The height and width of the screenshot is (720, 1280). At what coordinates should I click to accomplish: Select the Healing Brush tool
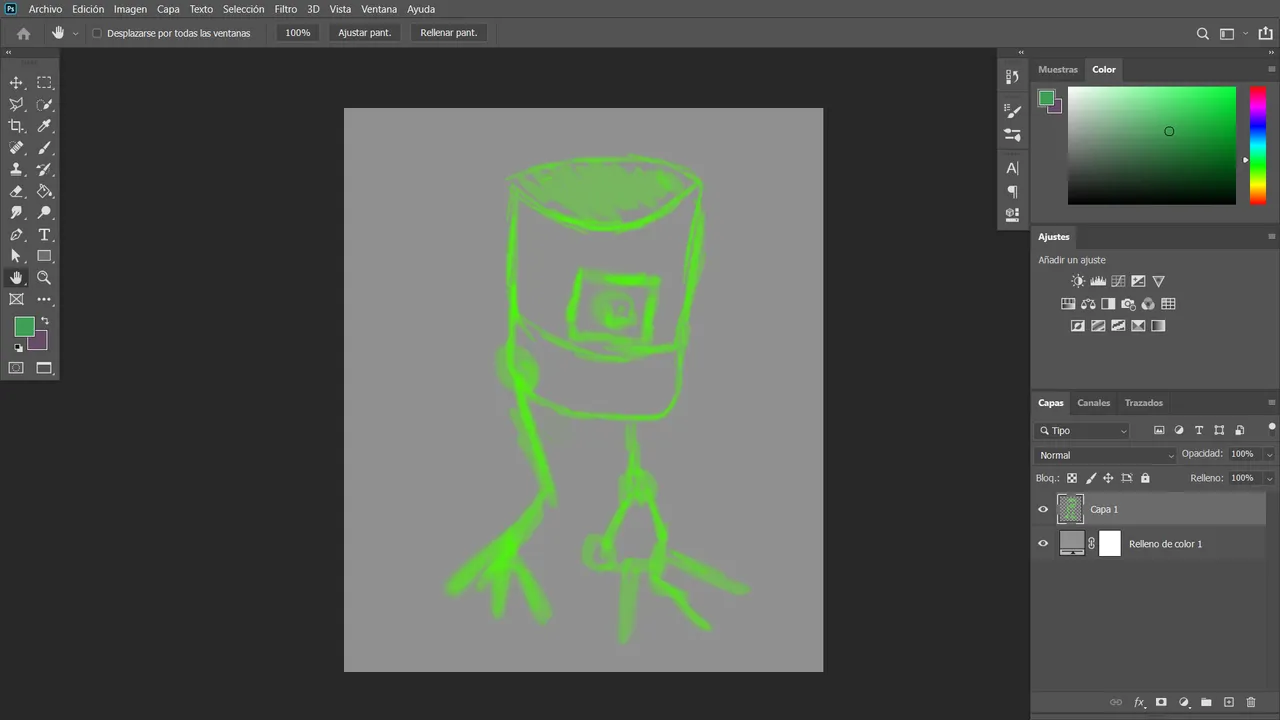point(16,148)
